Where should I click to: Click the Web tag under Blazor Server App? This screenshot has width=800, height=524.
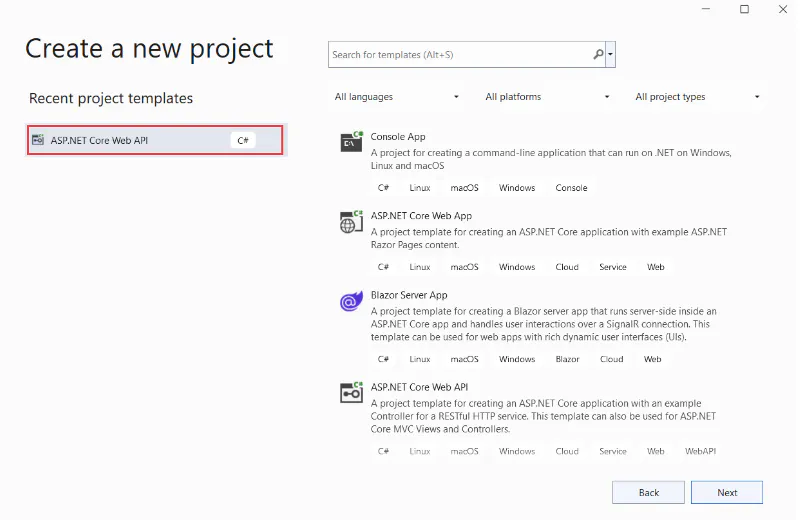coord(653,359)
